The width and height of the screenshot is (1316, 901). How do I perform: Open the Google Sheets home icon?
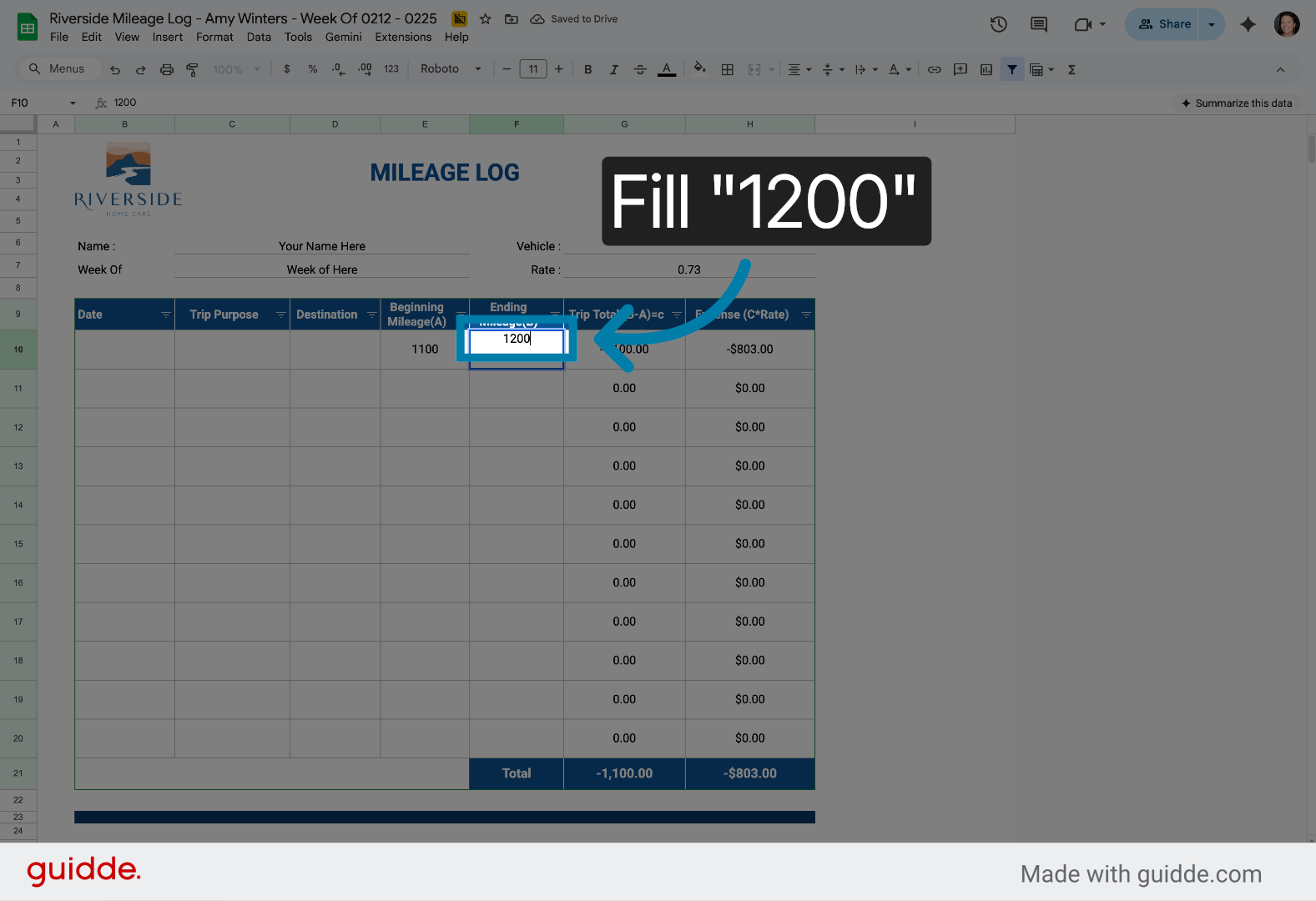pos(28,28)
